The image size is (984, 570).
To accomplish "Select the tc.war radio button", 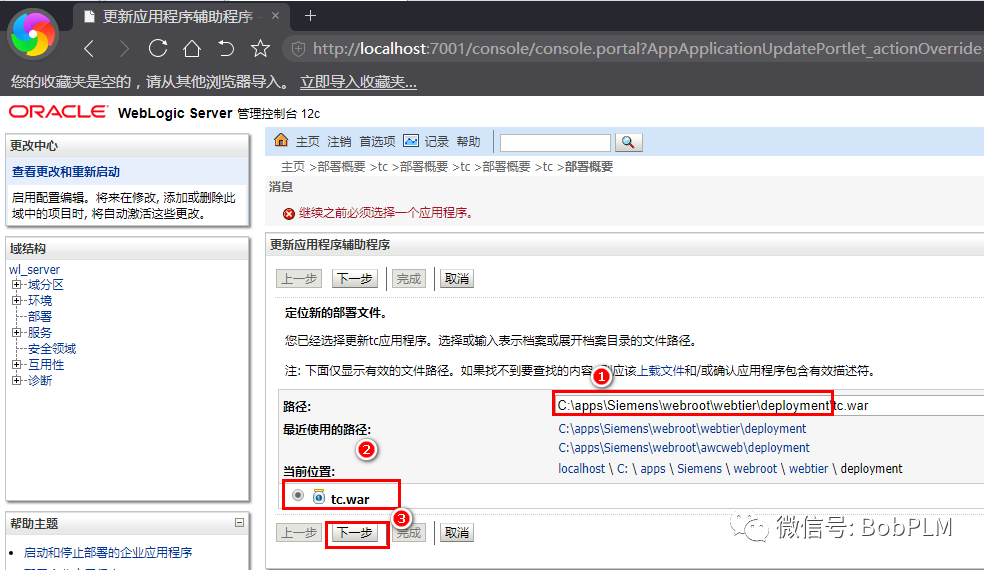I will pyautogui.click(x=297, y=495).
